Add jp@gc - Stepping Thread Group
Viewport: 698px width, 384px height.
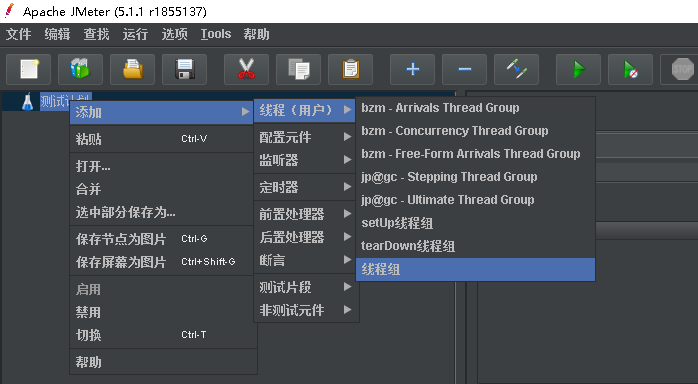pos(475,177)
